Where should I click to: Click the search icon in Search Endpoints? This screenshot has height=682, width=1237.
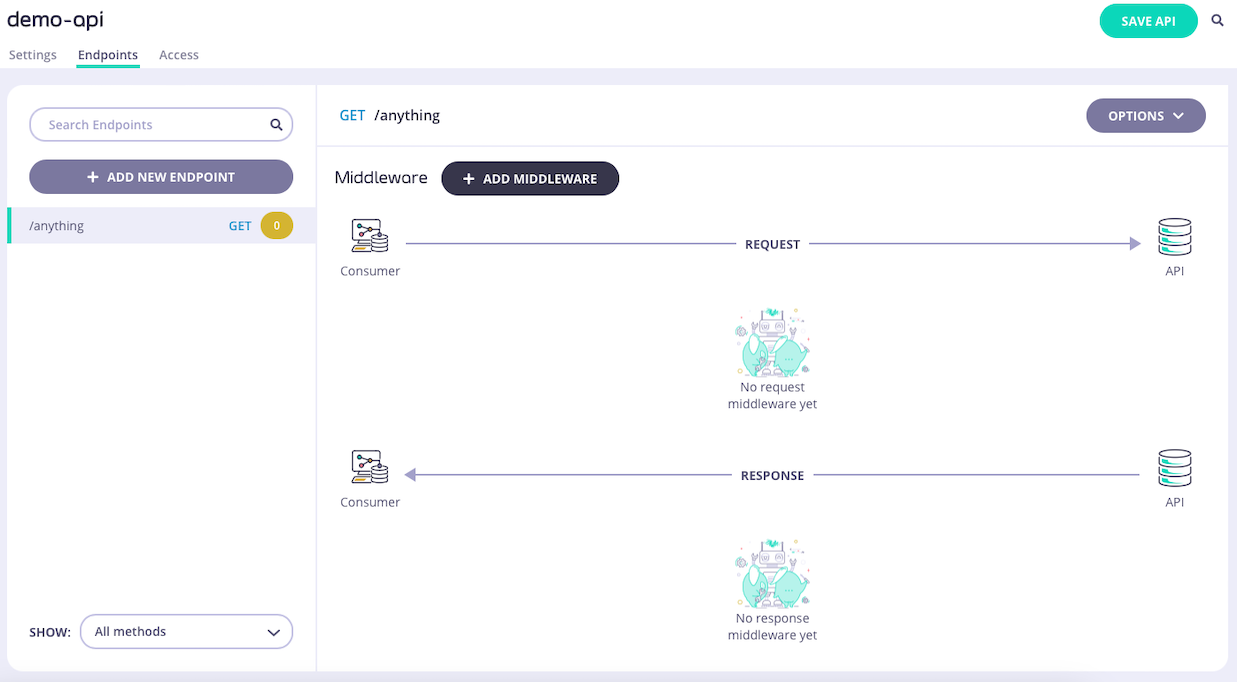click(x=276, y=125)
